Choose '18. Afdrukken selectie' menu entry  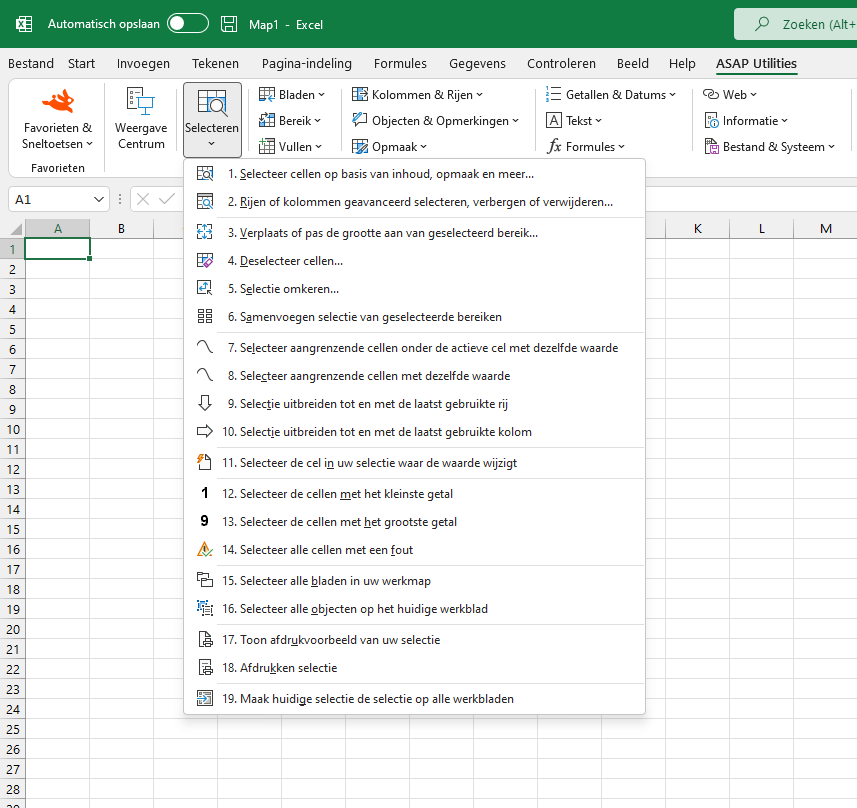tap(414, 667)
